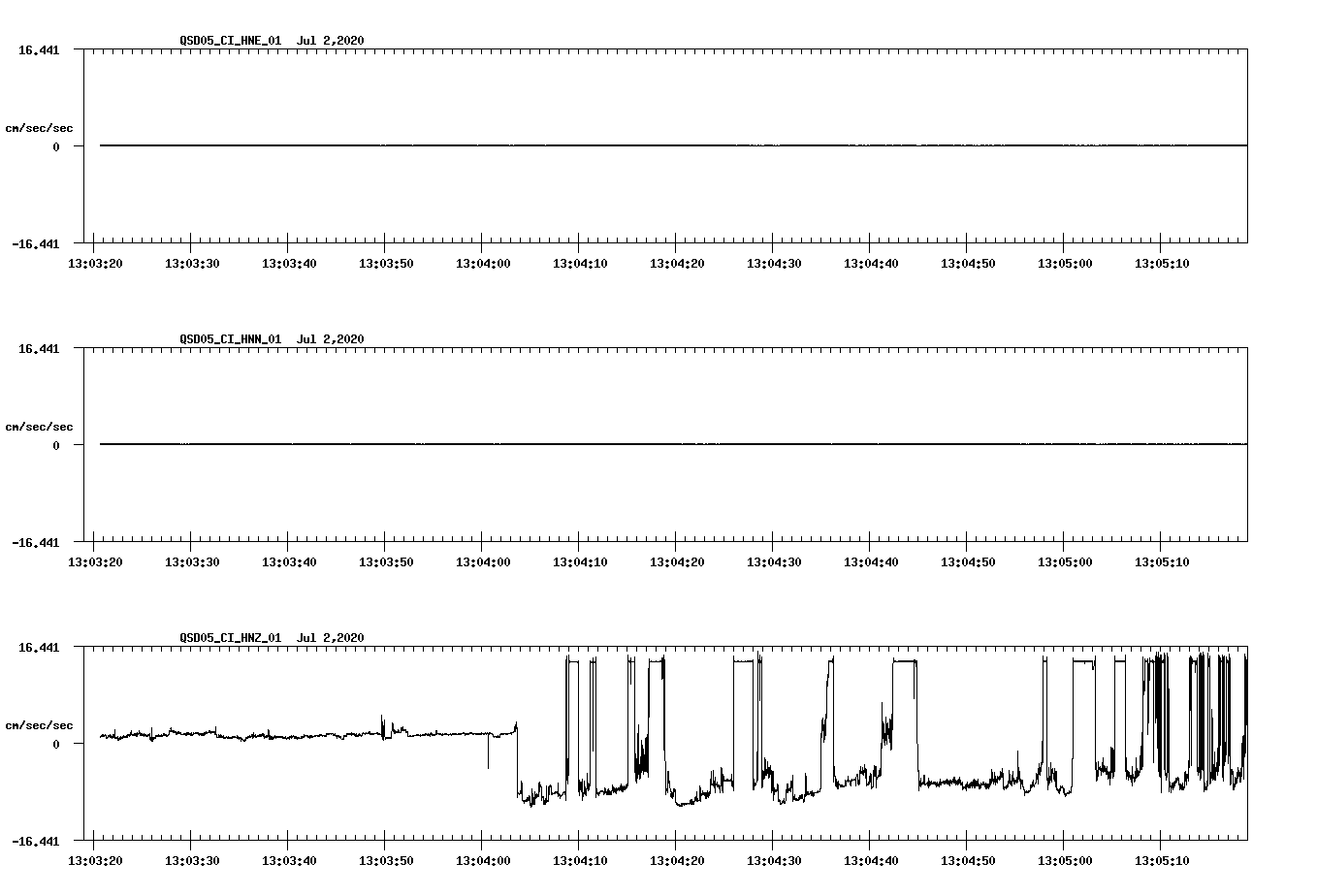Click the 13:05:00 time label under HNN plot
This screenshot has height=896, width=1317.
coord(1065,562)
